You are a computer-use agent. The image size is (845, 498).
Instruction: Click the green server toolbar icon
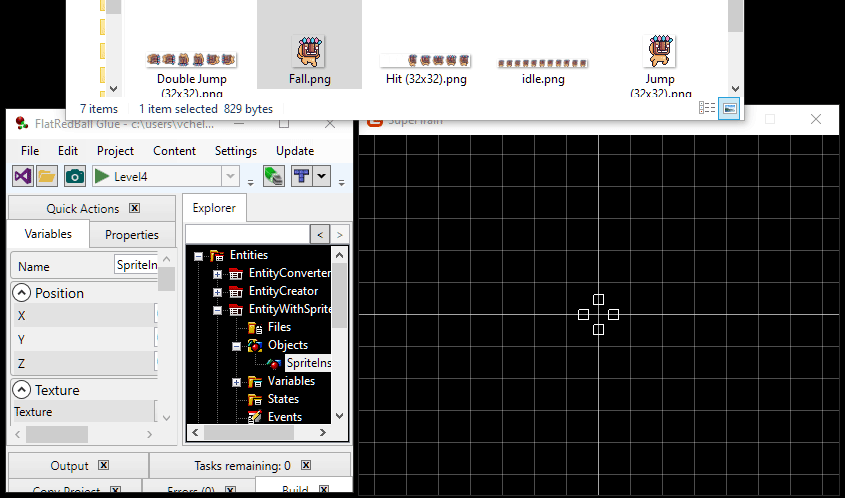pos(273,176)
